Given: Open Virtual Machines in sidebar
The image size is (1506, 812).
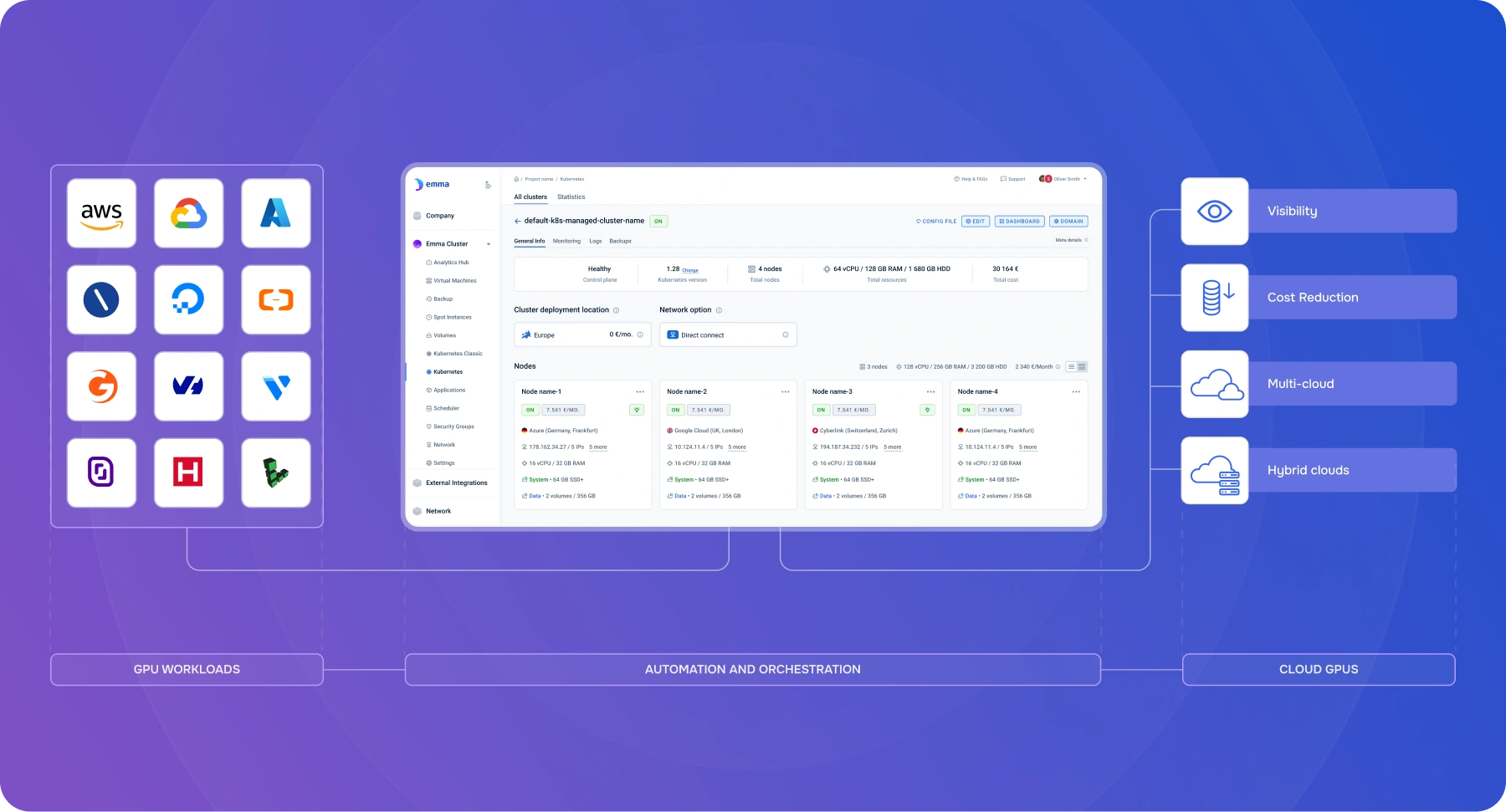Looking at the screenshot, I should pos(452,281).
